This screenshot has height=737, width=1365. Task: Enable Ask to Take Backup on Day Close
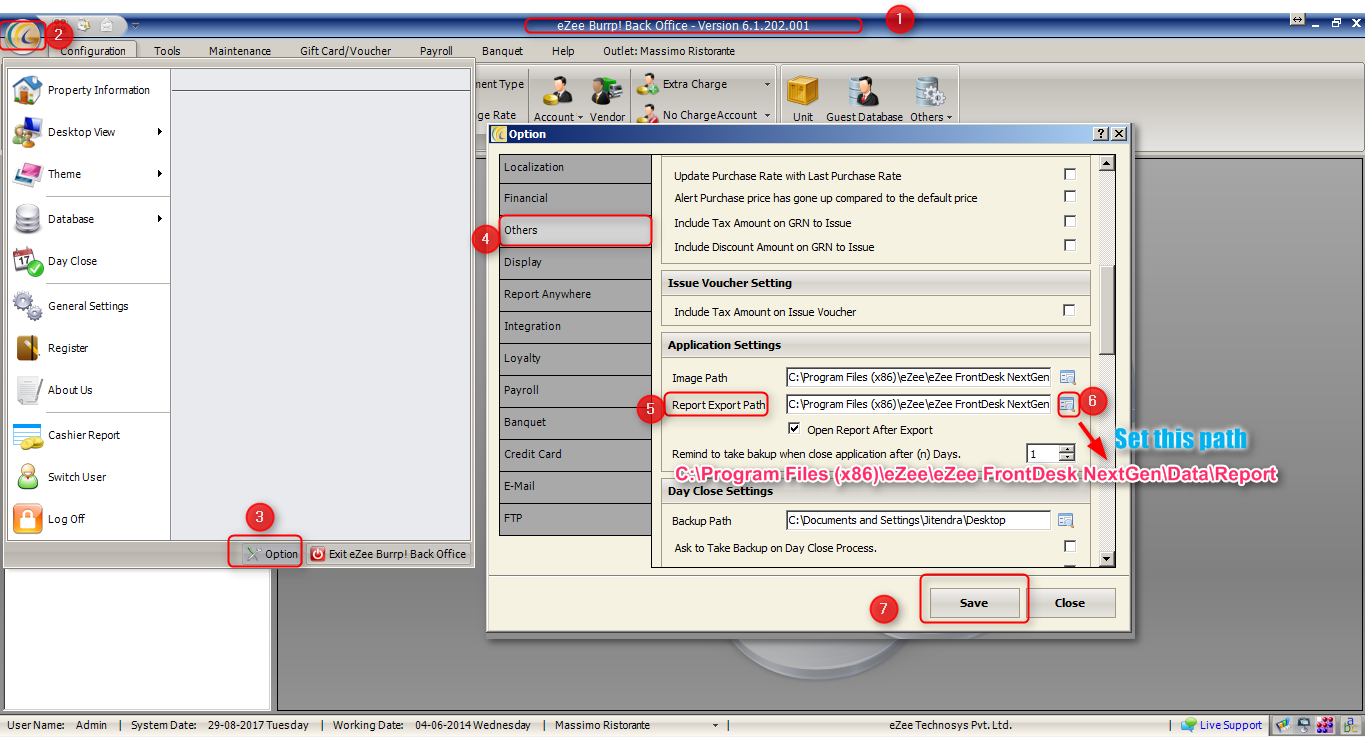point(1070,546)
